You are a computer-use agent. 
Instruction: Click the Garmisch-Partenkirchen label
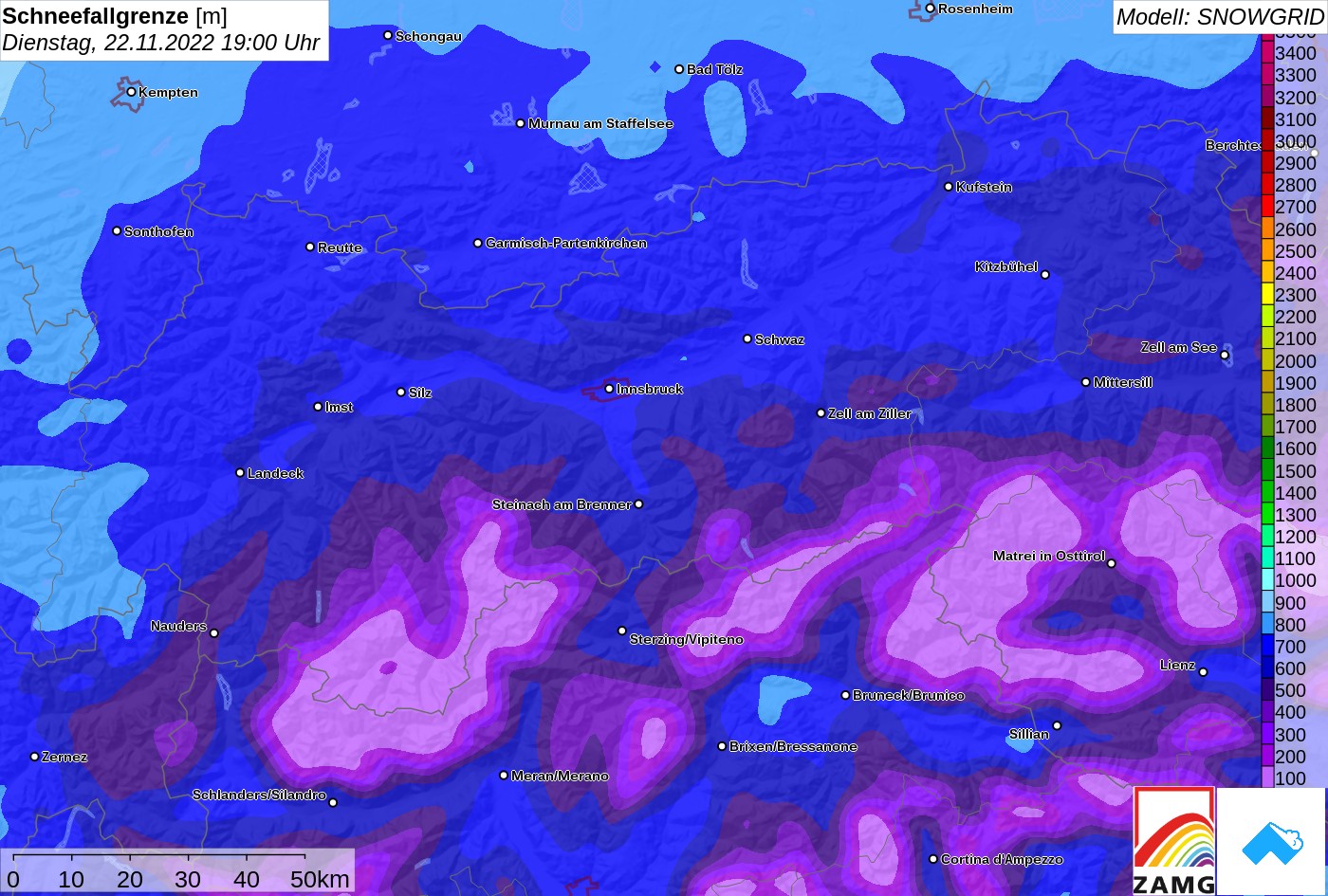coord(566,244)
